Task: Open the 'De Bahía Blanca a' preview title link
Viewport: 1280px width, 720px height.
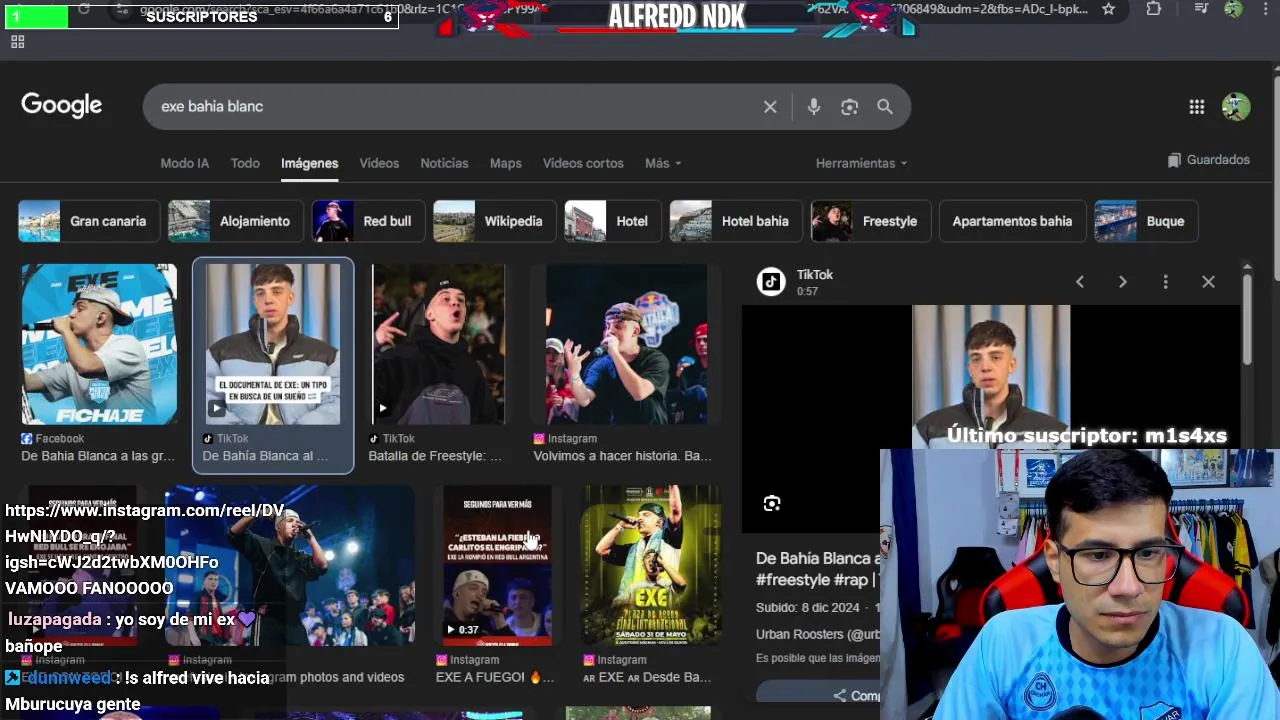Action: pyautogui.click(x=818, y=568)
